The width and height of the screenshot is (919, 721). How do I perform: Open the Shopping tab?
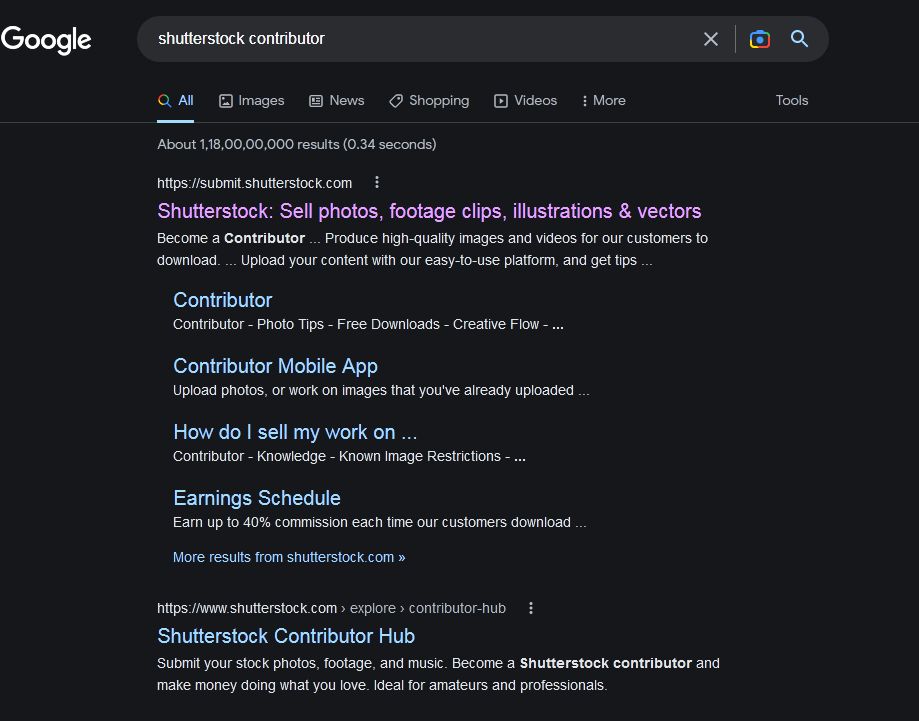click(429, 101)
